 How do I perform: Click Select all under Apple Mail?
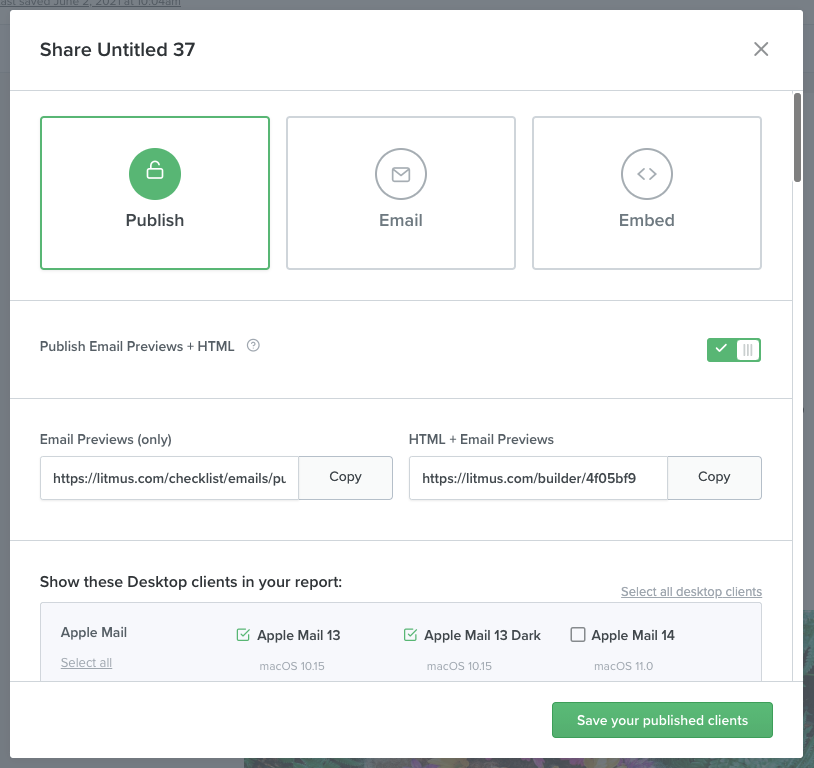tap(86, 663)
